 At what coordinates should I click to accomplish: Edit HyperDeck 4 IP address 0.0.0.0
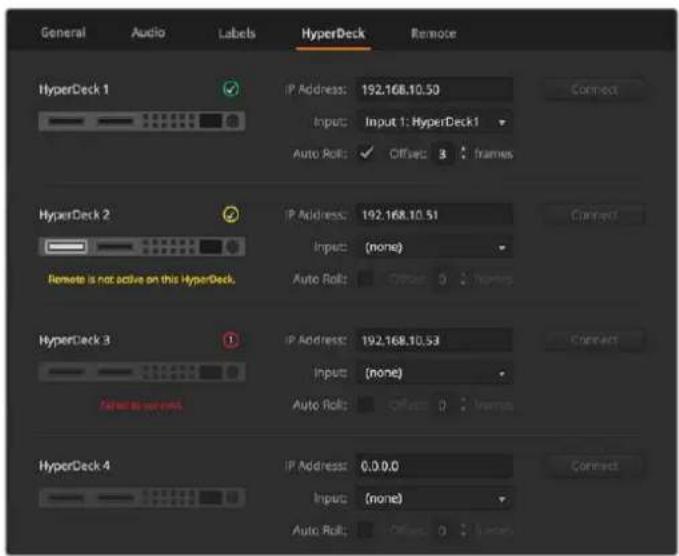(434, 466)
